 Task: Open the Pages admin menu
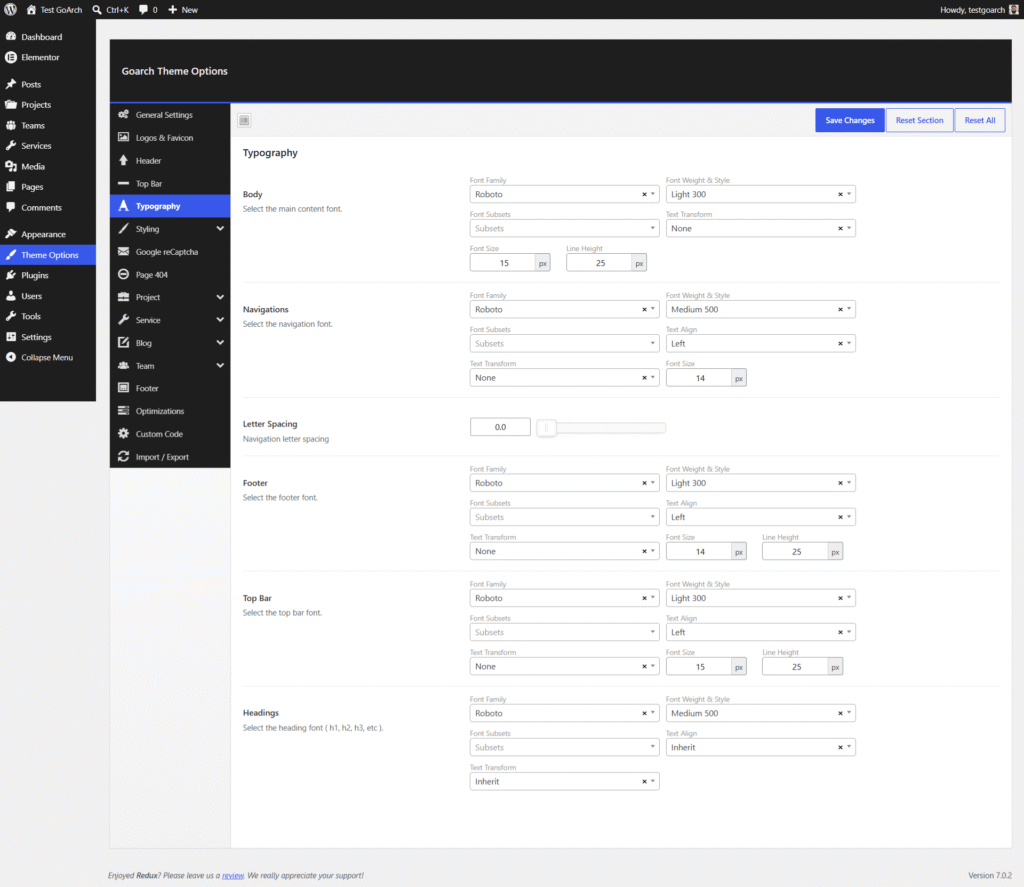tap(48, 187)
